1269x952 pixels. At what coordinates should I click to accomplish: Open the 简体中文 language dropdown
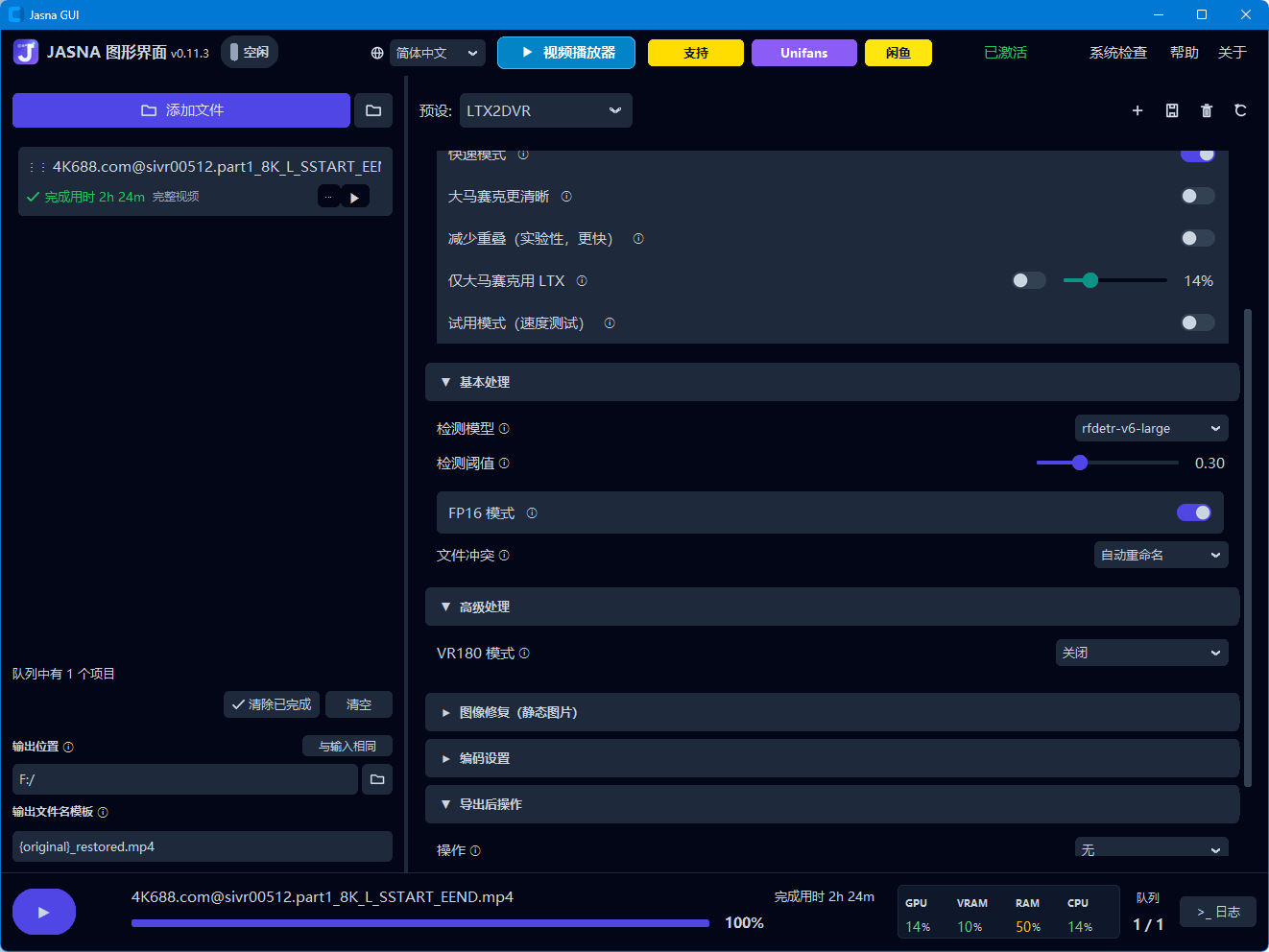click(x=437, y=53)
